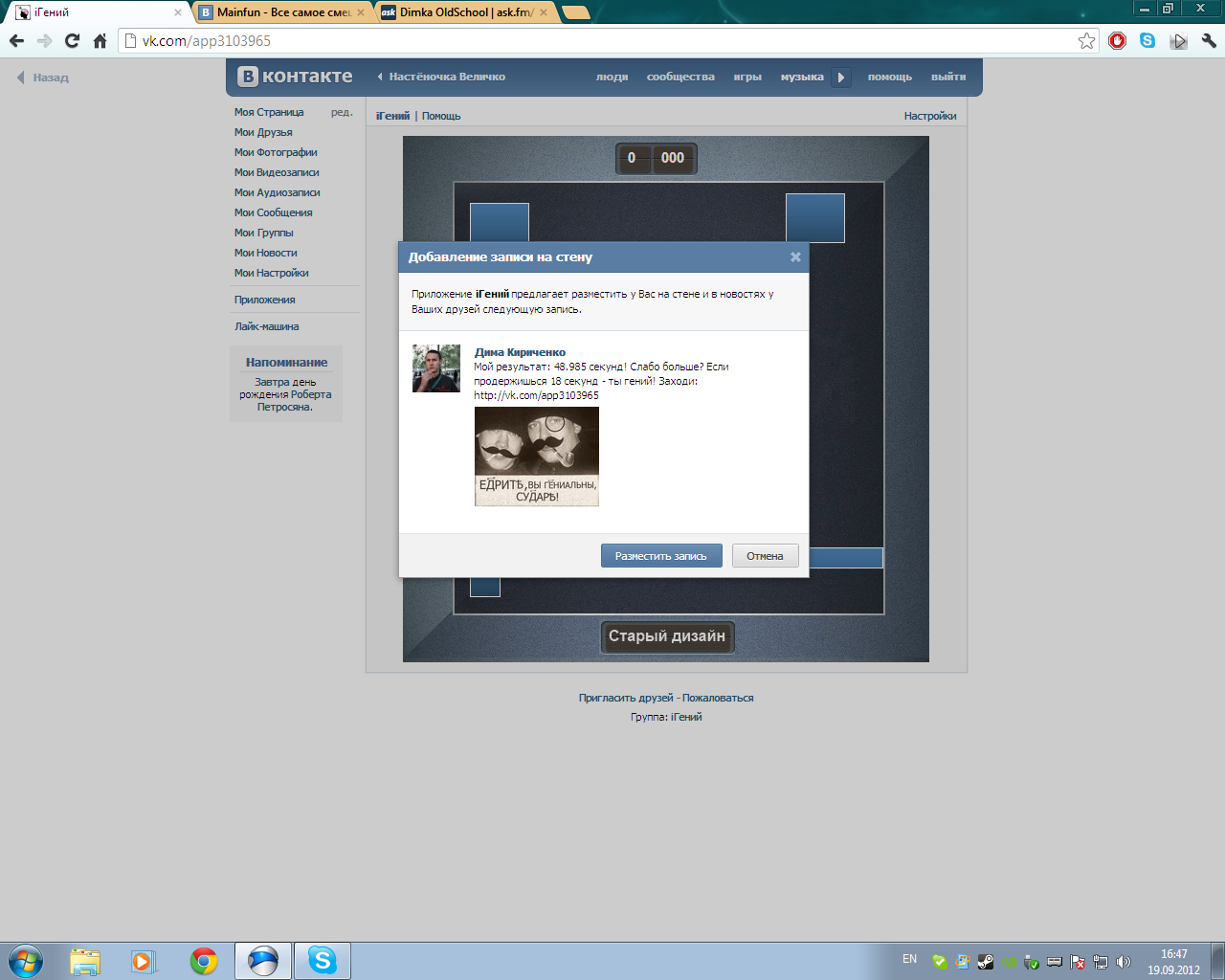Open Мои Настройки

(x=272, y=273)
